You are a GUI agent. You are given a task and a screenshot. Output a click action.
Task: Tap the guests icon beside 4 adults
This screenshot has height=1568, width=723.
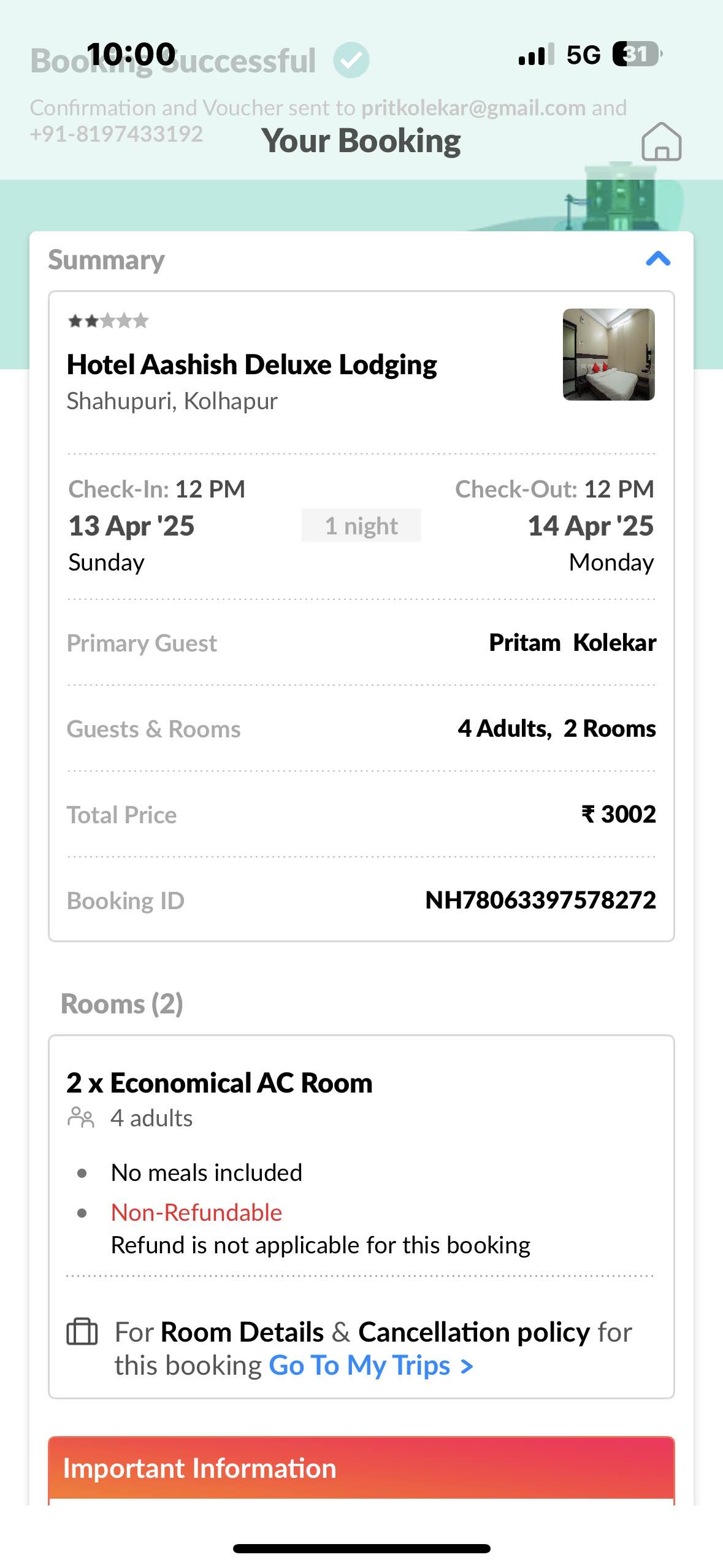click(81, 1118)
